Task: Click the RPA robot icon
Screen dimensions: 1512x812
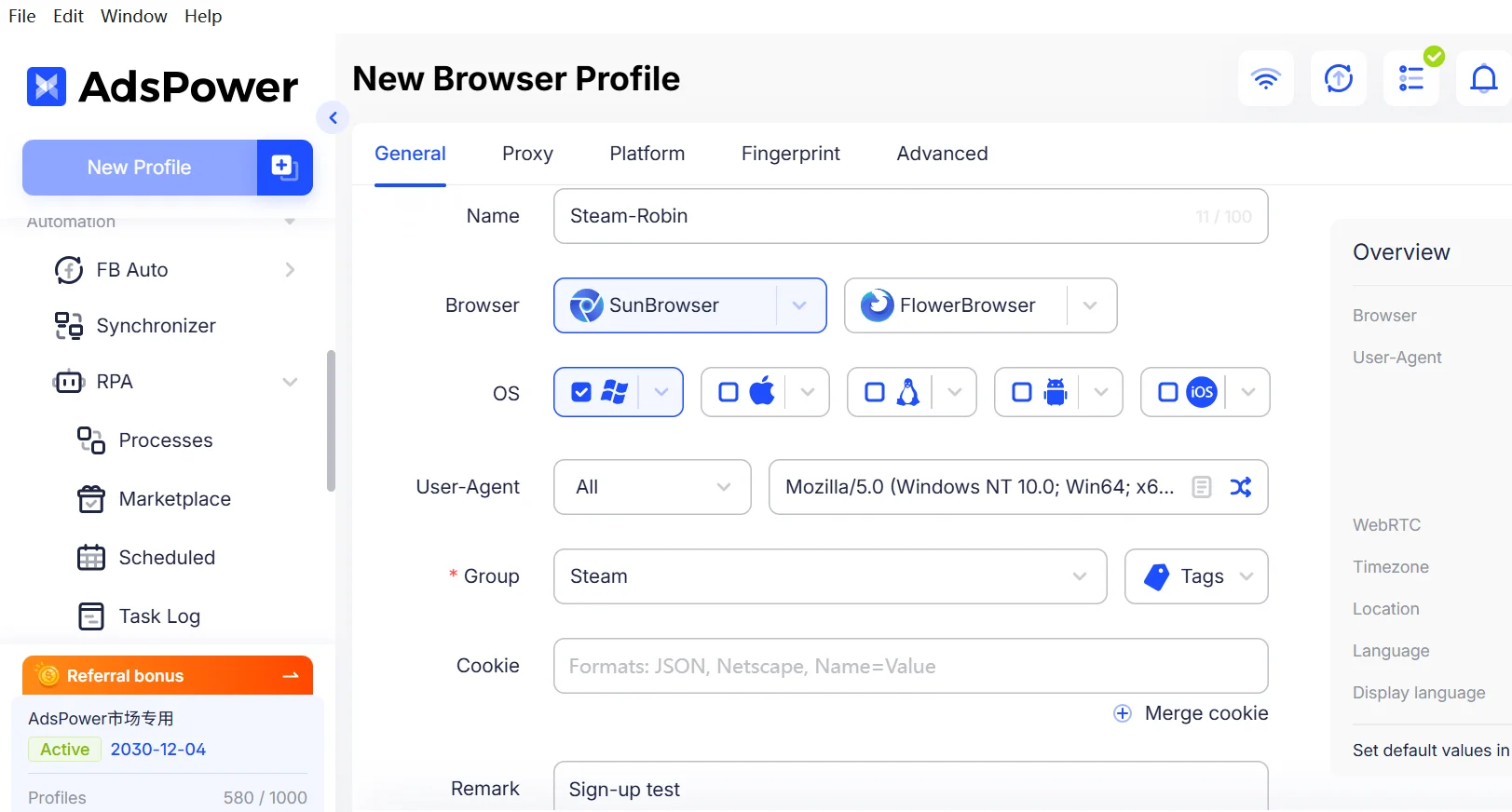Action: click(x=69, y=382)
